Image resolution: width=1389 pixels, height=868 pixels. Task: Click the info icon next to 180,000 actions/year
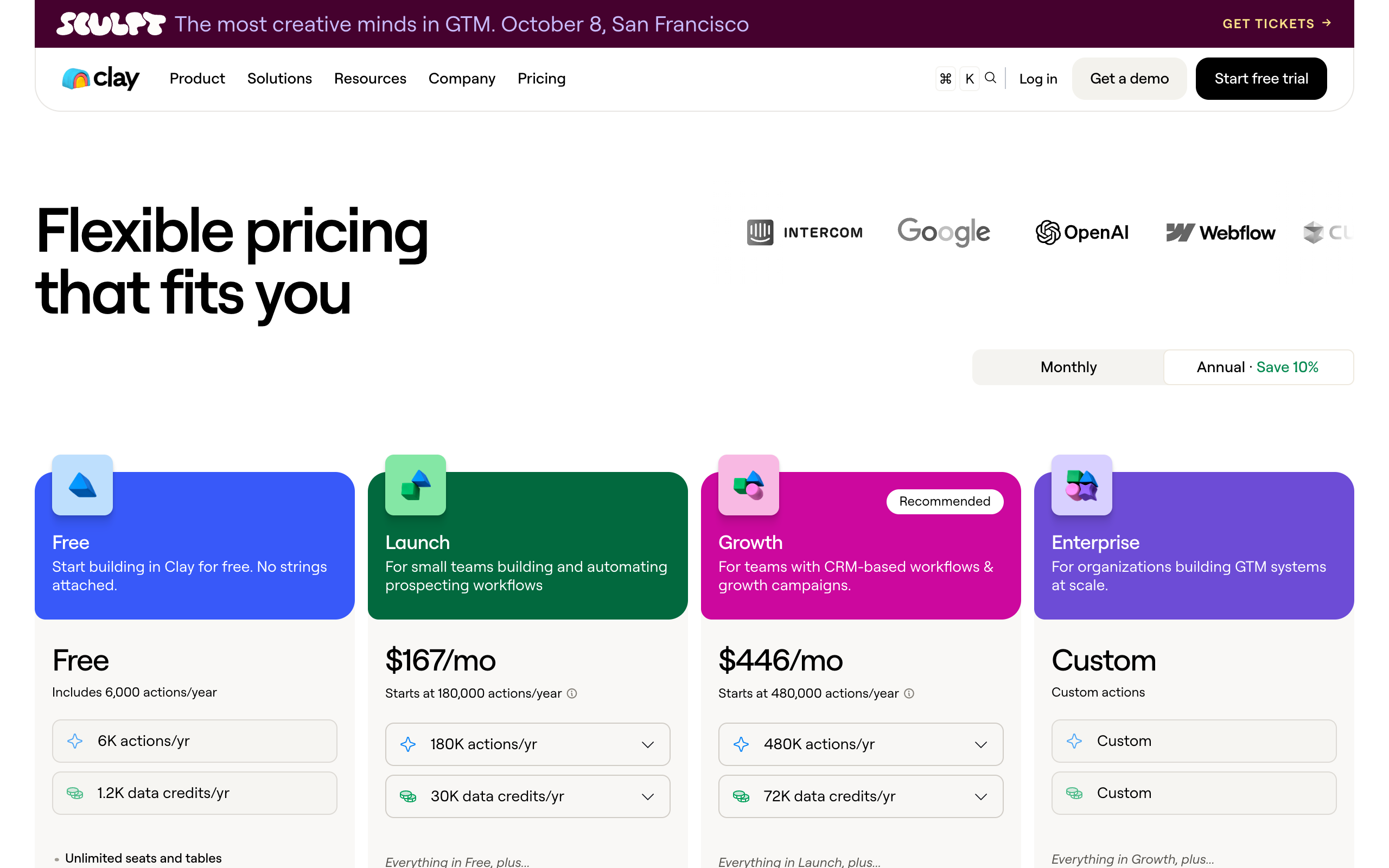572,693
